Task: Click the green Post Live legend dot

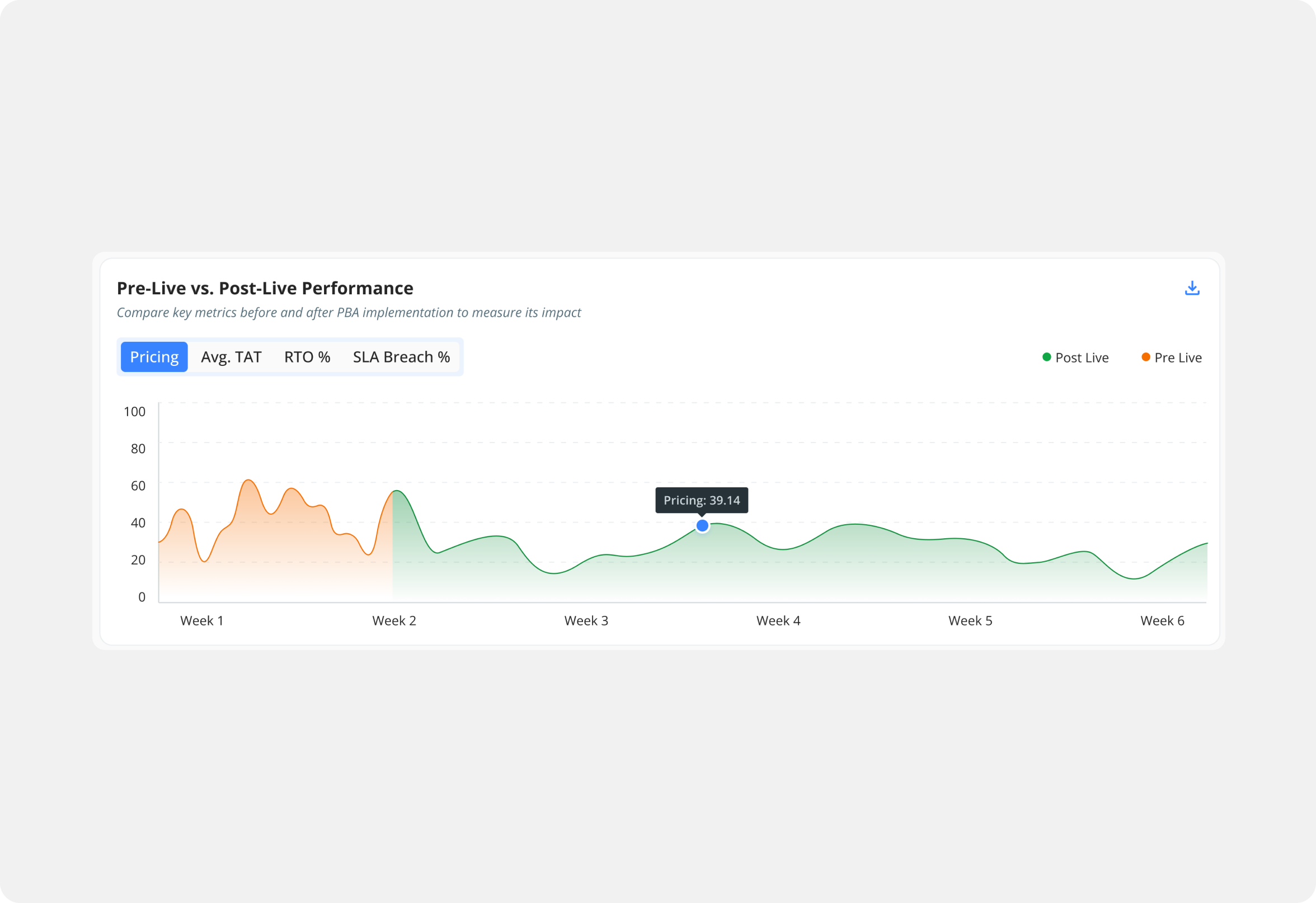Action: coord(1046,357)
